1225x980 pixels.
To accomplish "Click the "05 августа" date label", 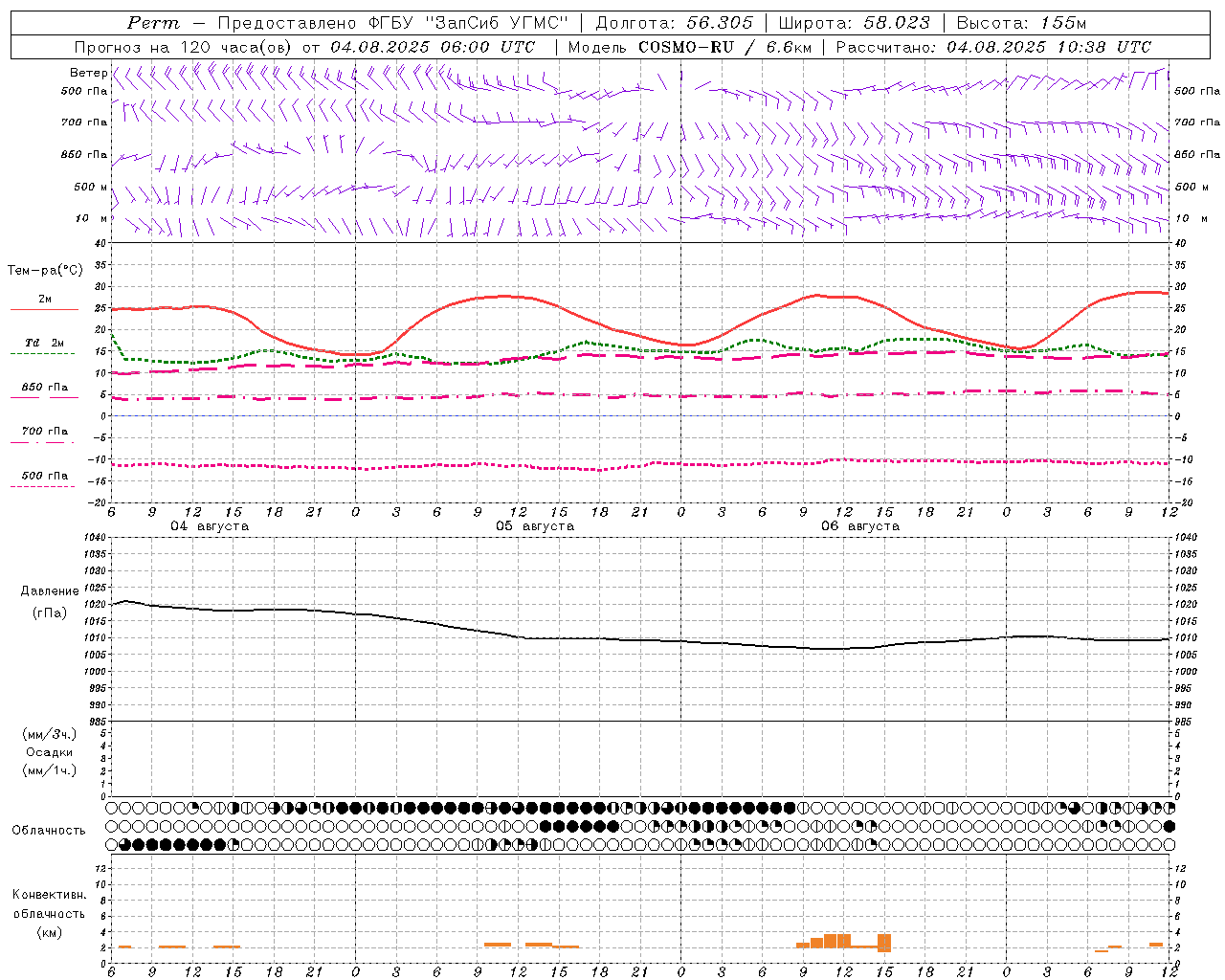I will pos(535,526).
